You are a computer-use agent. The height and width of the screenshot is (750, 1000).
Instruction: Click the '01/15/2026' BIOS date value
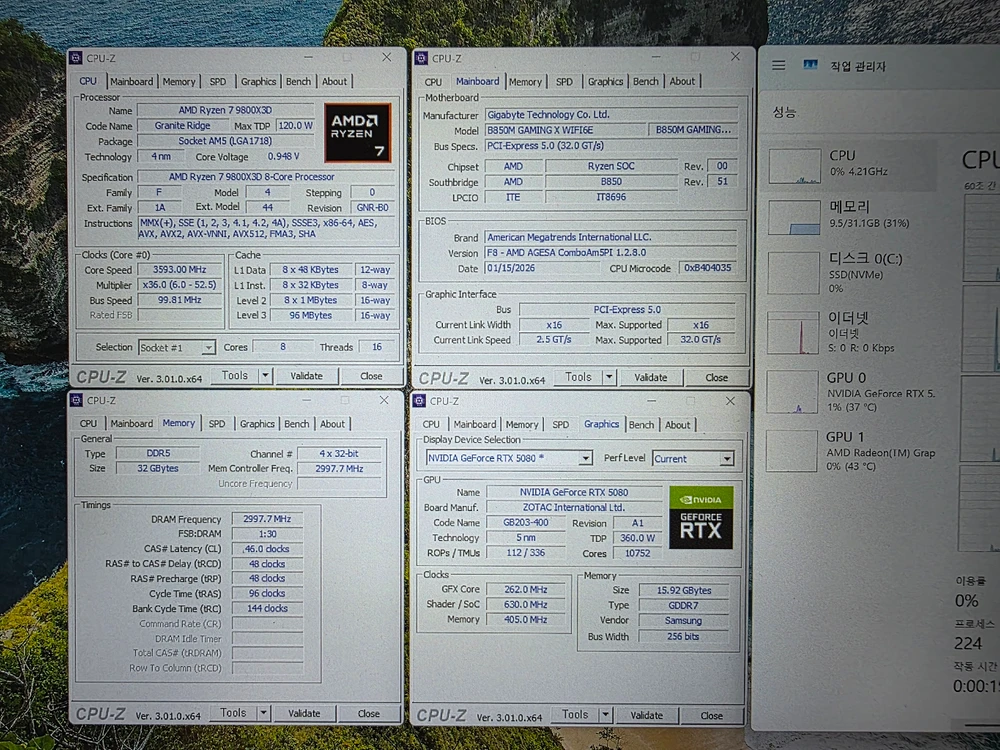click(541, 268)
